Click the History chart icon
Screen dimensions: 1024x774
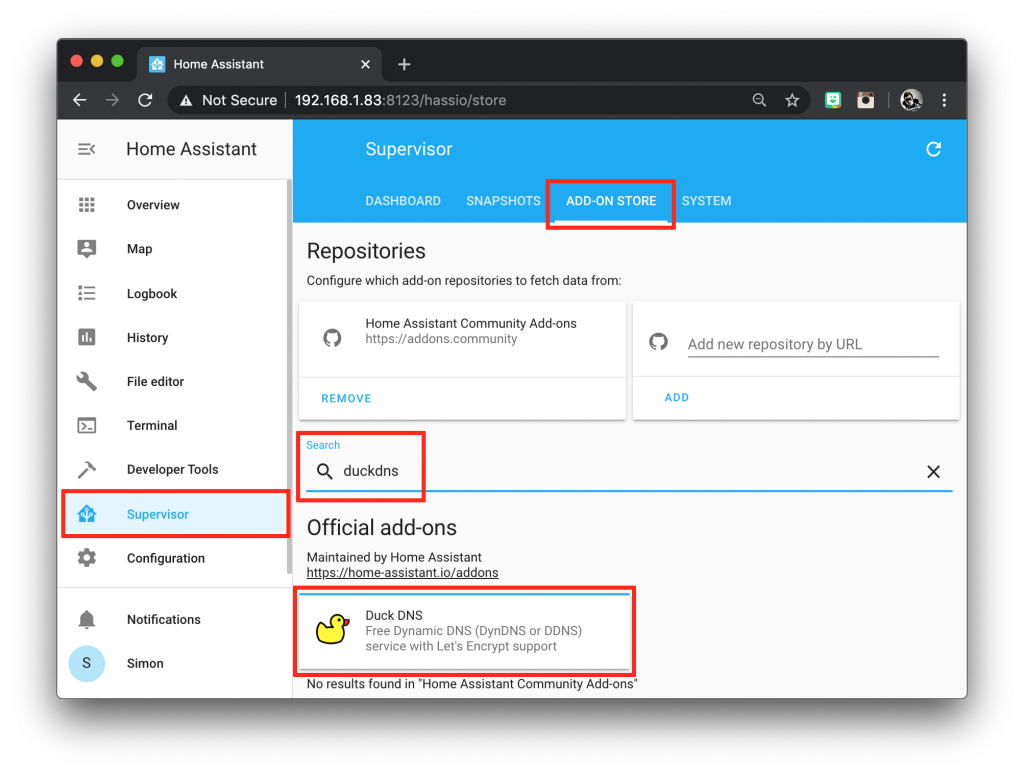pyautogui.click(x=86, y=337)
